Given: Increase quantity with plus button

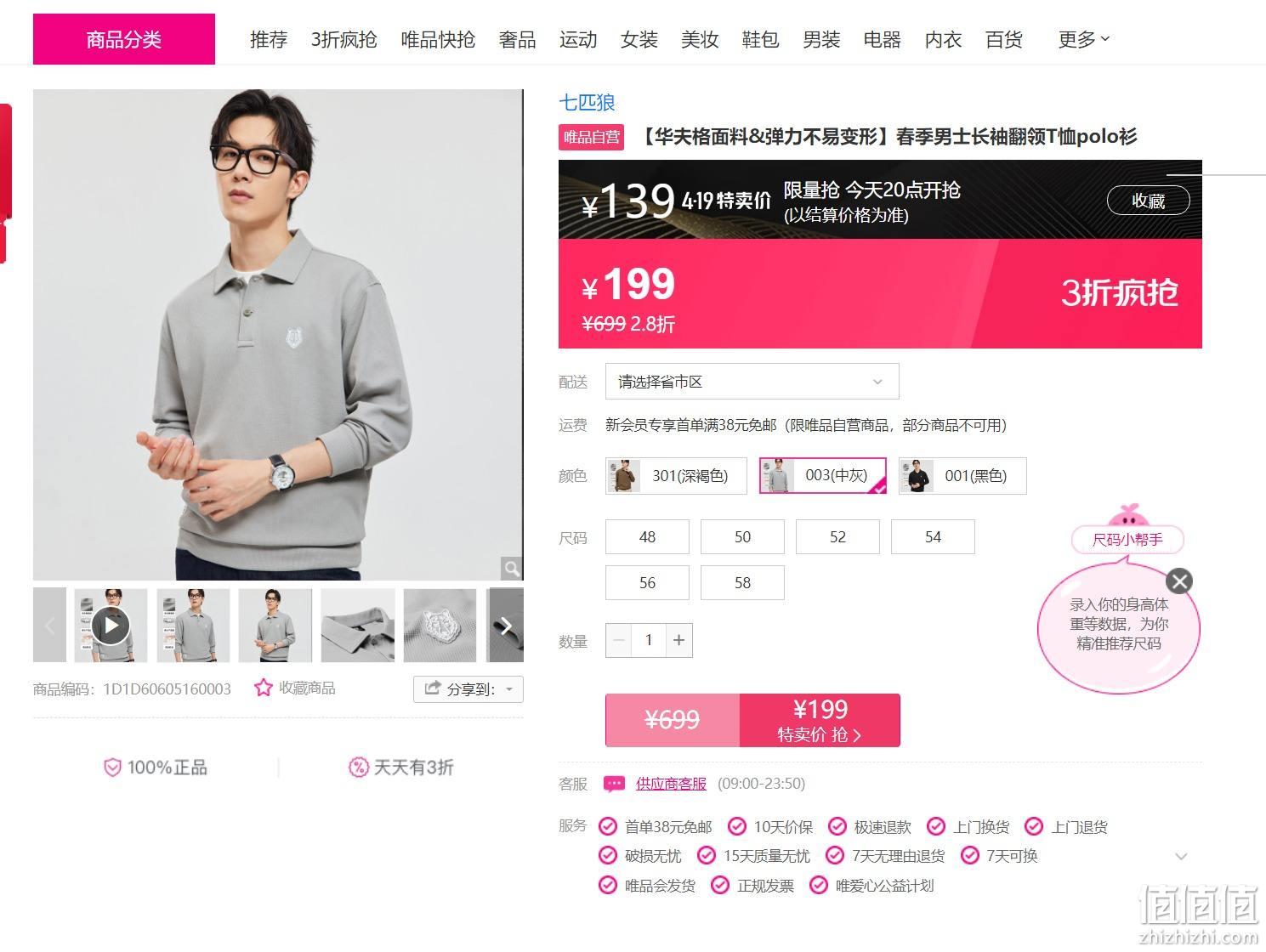Looking at the screenshot, I should coord(678,640).
